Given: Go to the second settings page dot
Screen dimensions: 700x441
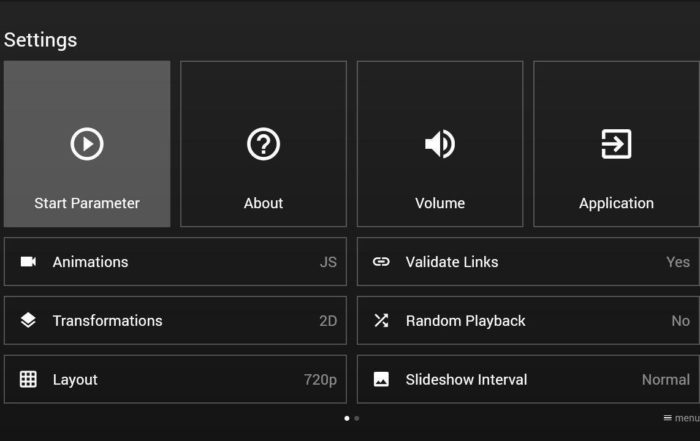Looking at the screenshot, I should pyautogui.click(x=357, y=418).
